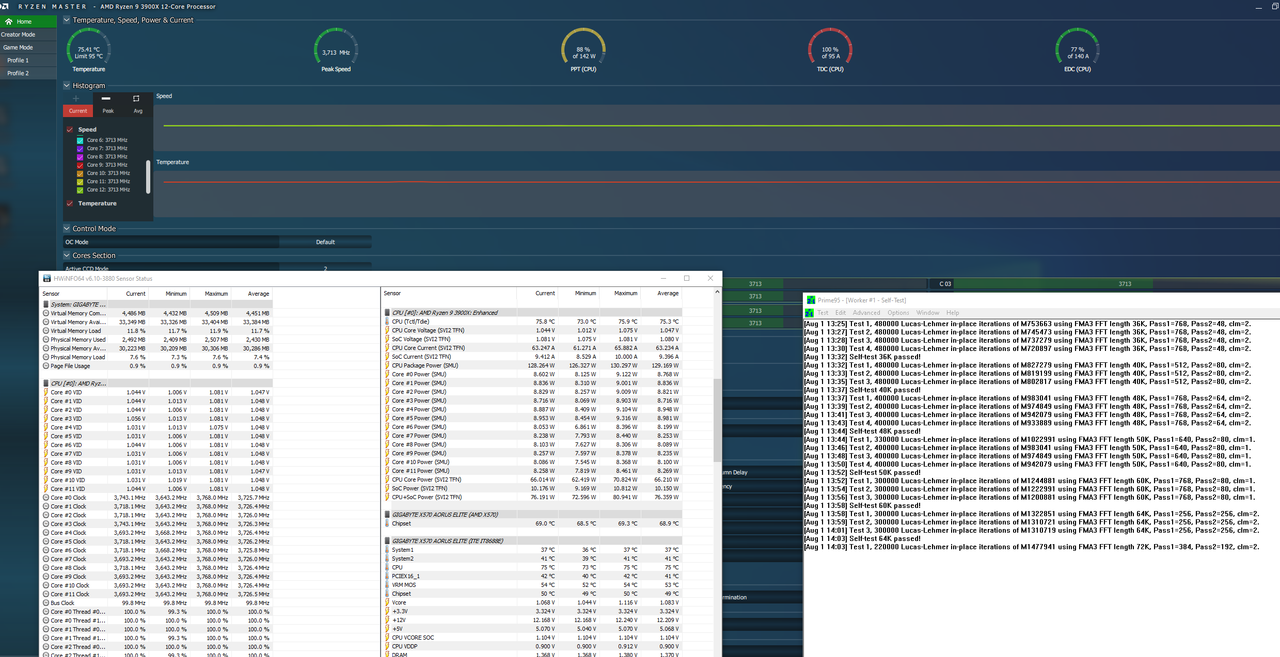The image size is (1280, 657).
Task: Click the Bus Clock sensor icon
Action: coord(46,603)
